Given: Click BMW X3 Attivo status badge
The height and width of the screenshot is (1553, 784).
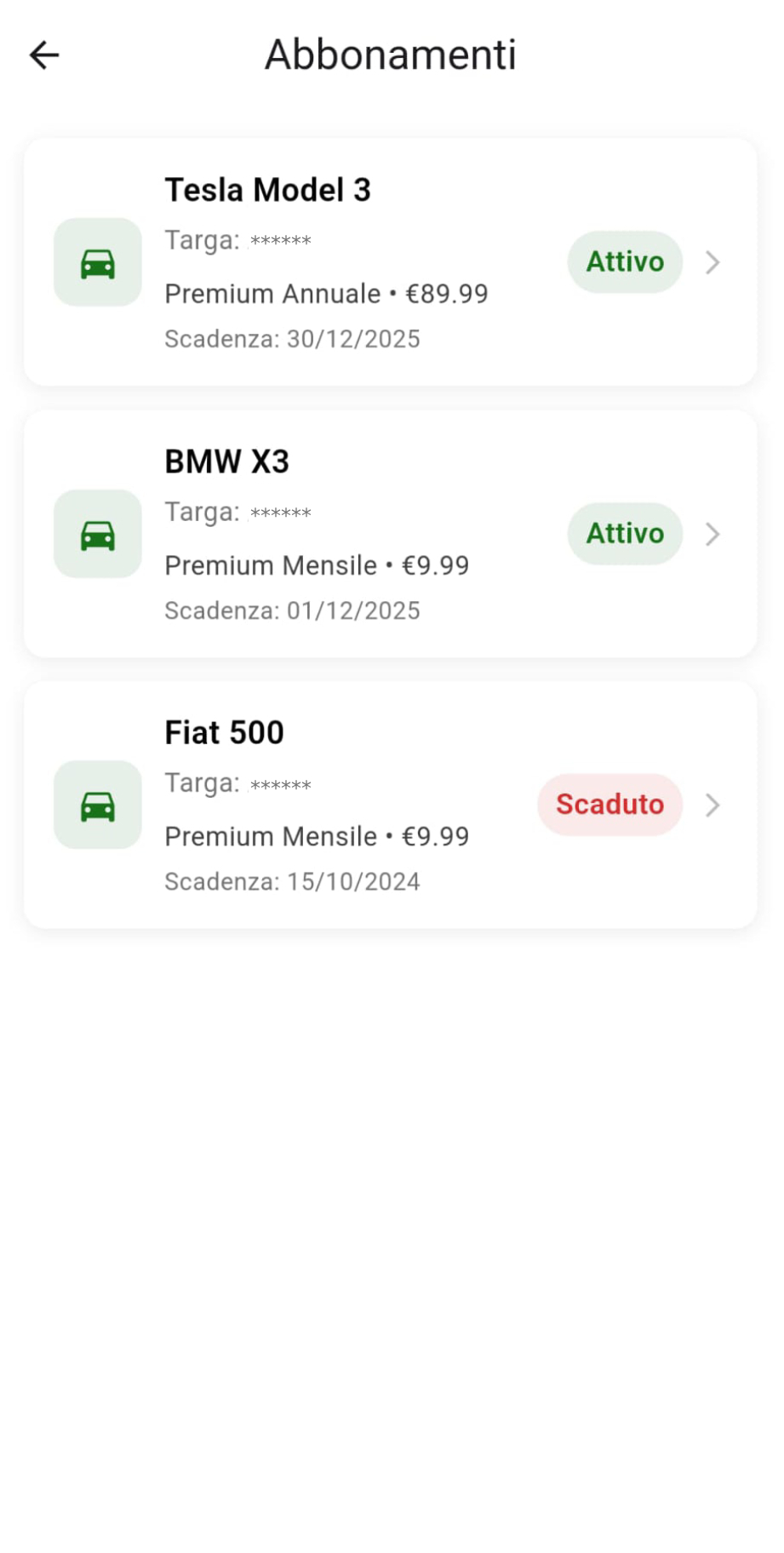Looking at the screenshot, I should click(x=625, y=534).
